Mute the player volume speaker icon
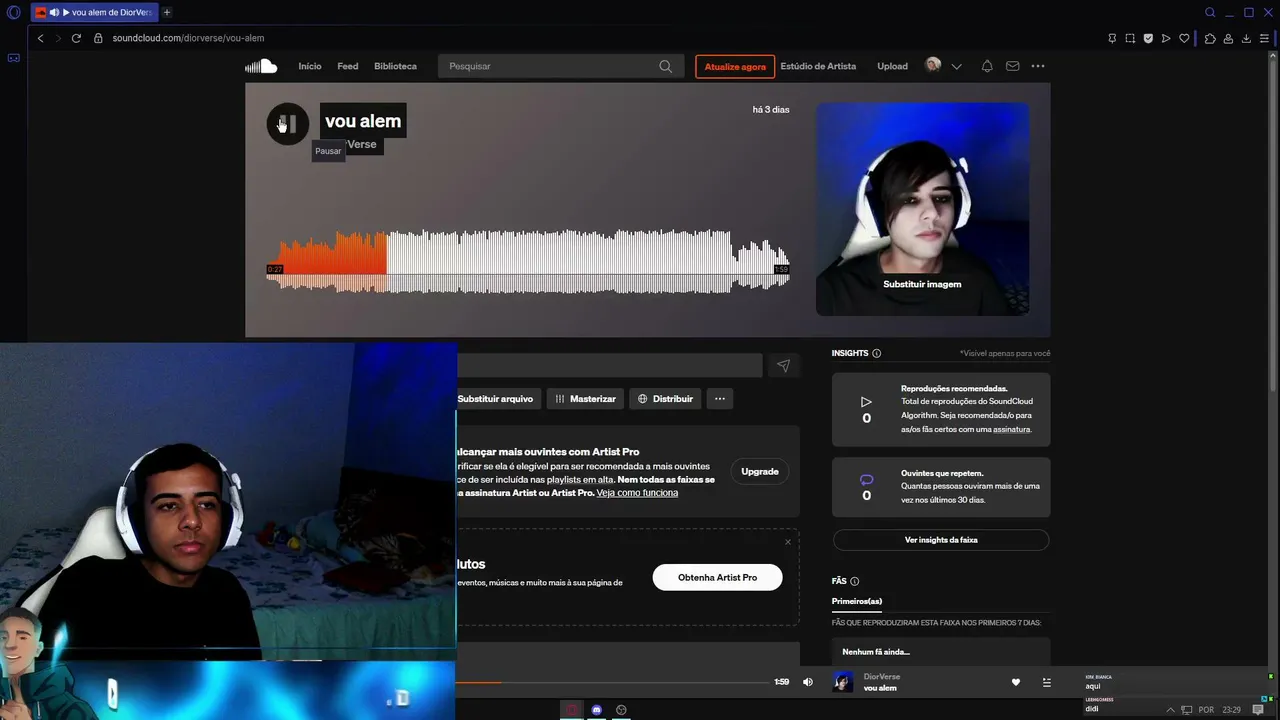Screen dimensions: 1280x720 coord(808,682)
